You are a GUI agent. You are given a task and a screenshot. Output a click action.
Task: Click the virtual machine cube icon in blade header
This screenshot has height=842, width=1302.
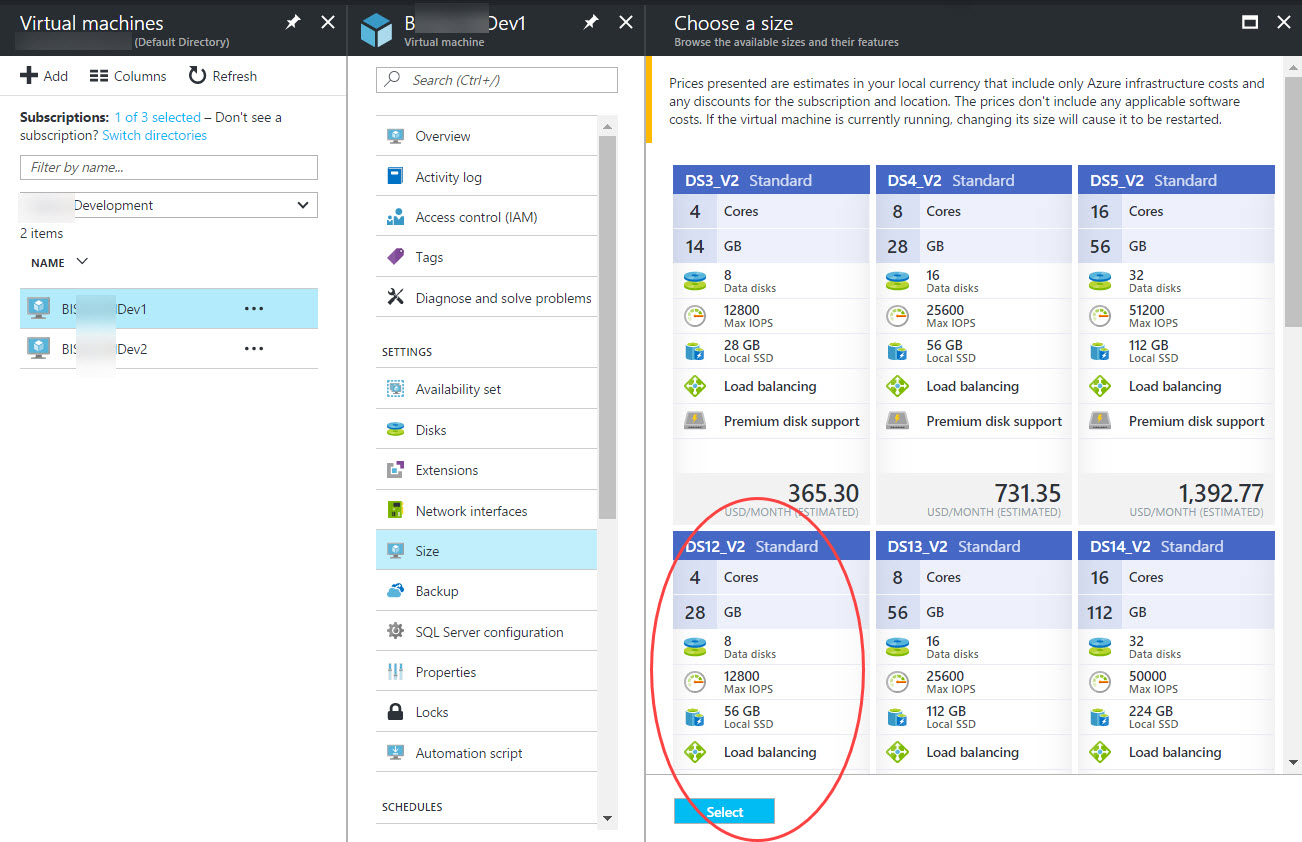pos(376,30)
